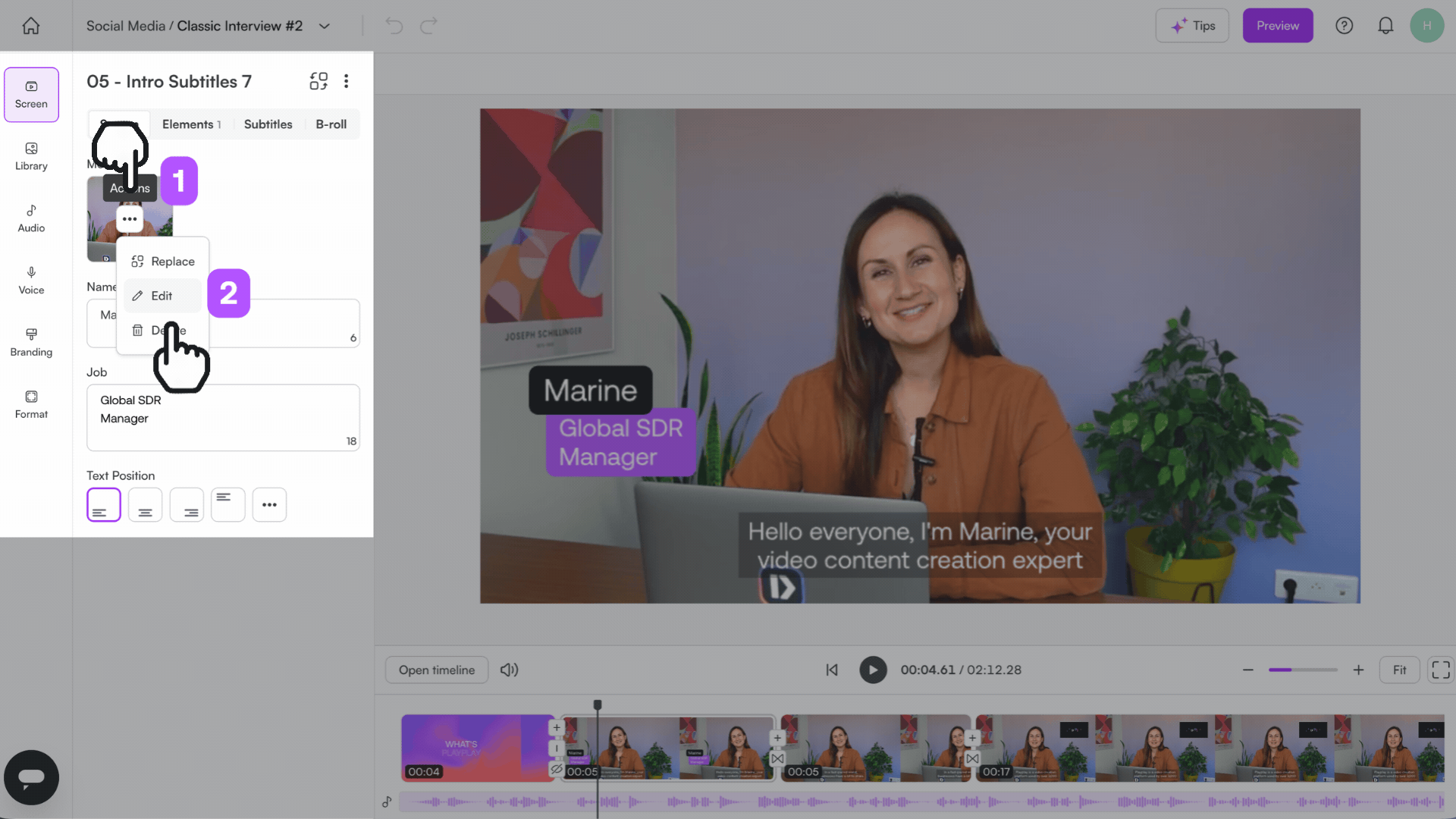The image size is (1456, 819).
Task: Undo the last action
Action: [394, 26]
